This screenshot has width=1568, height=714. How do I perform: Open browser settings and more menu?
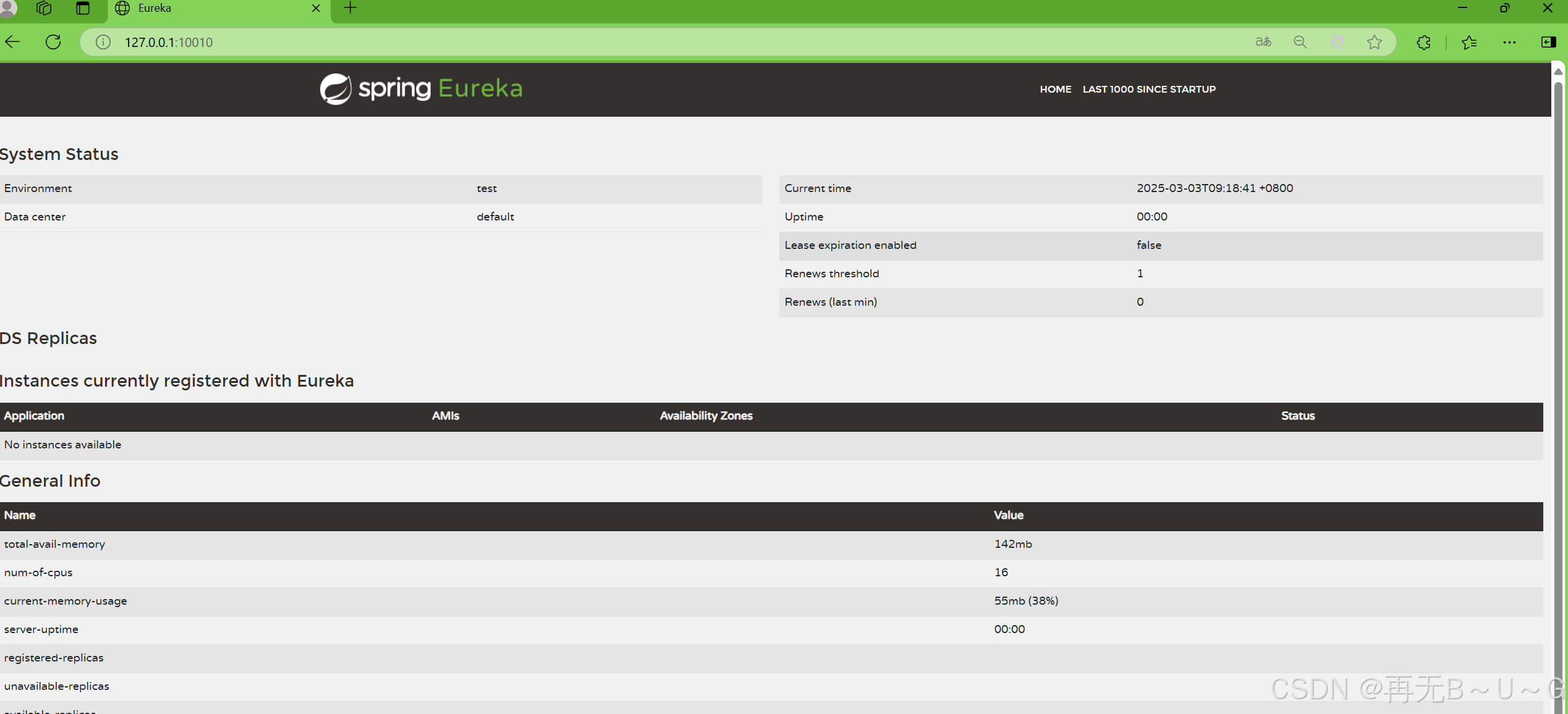pyautogui.click(x=1509, y=42)
